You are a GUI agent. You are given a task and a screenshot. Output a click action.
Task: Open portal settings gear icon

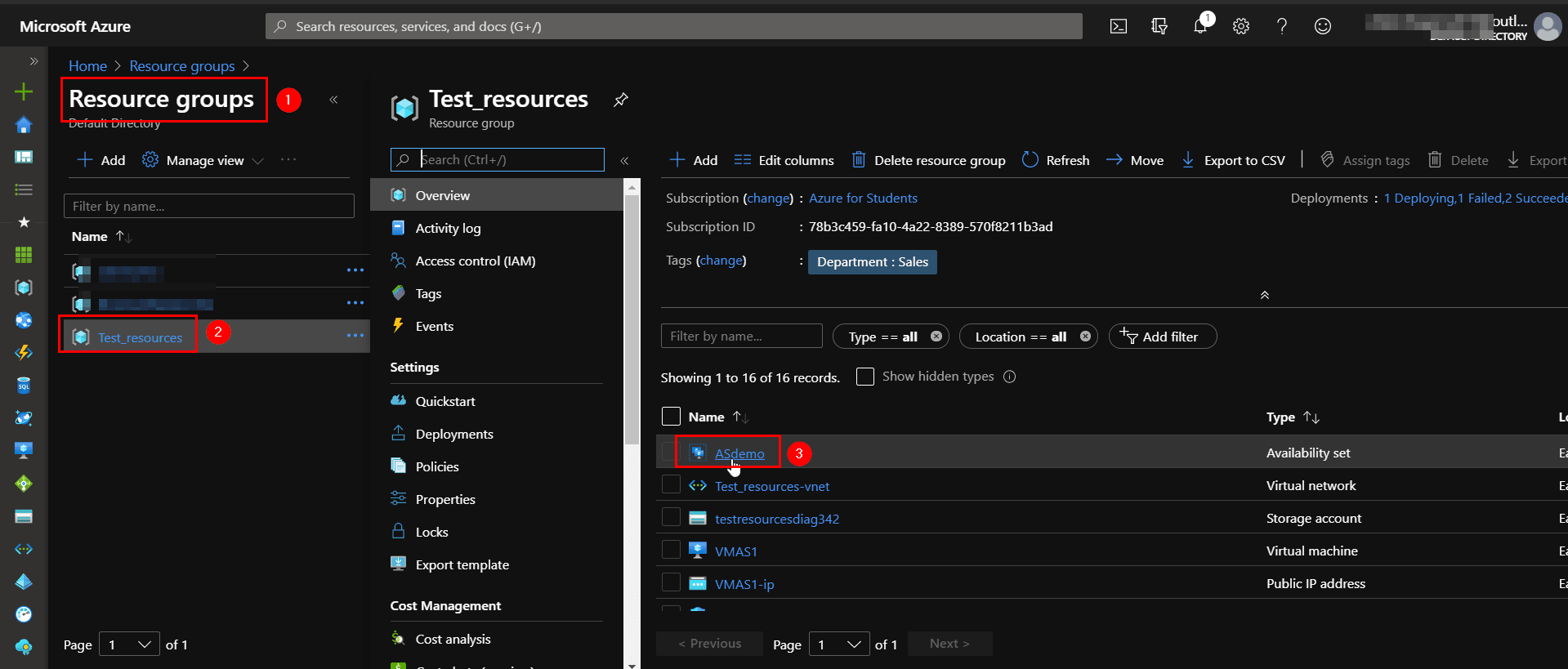click(1240, 26)
